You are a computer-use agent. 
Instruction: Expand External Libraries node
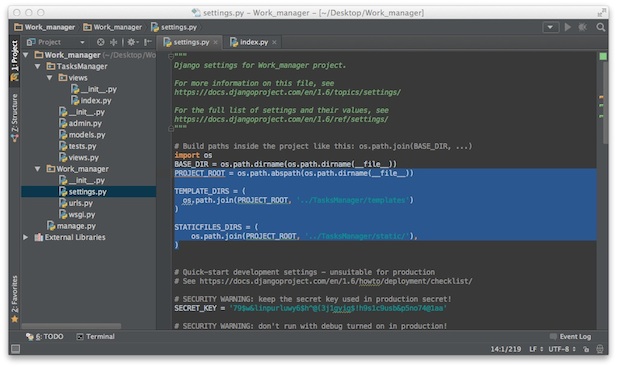pos(26,238)
